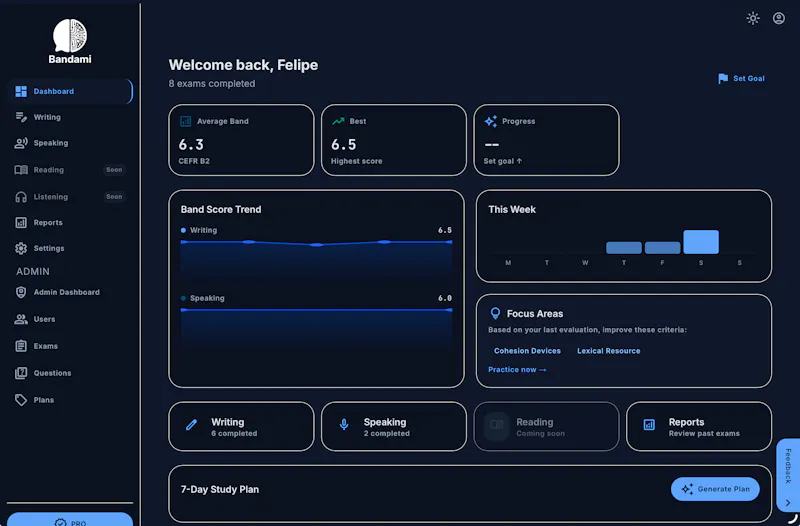
Task: Click the Best trending-up arrow icon
Action: coord(338,121)
